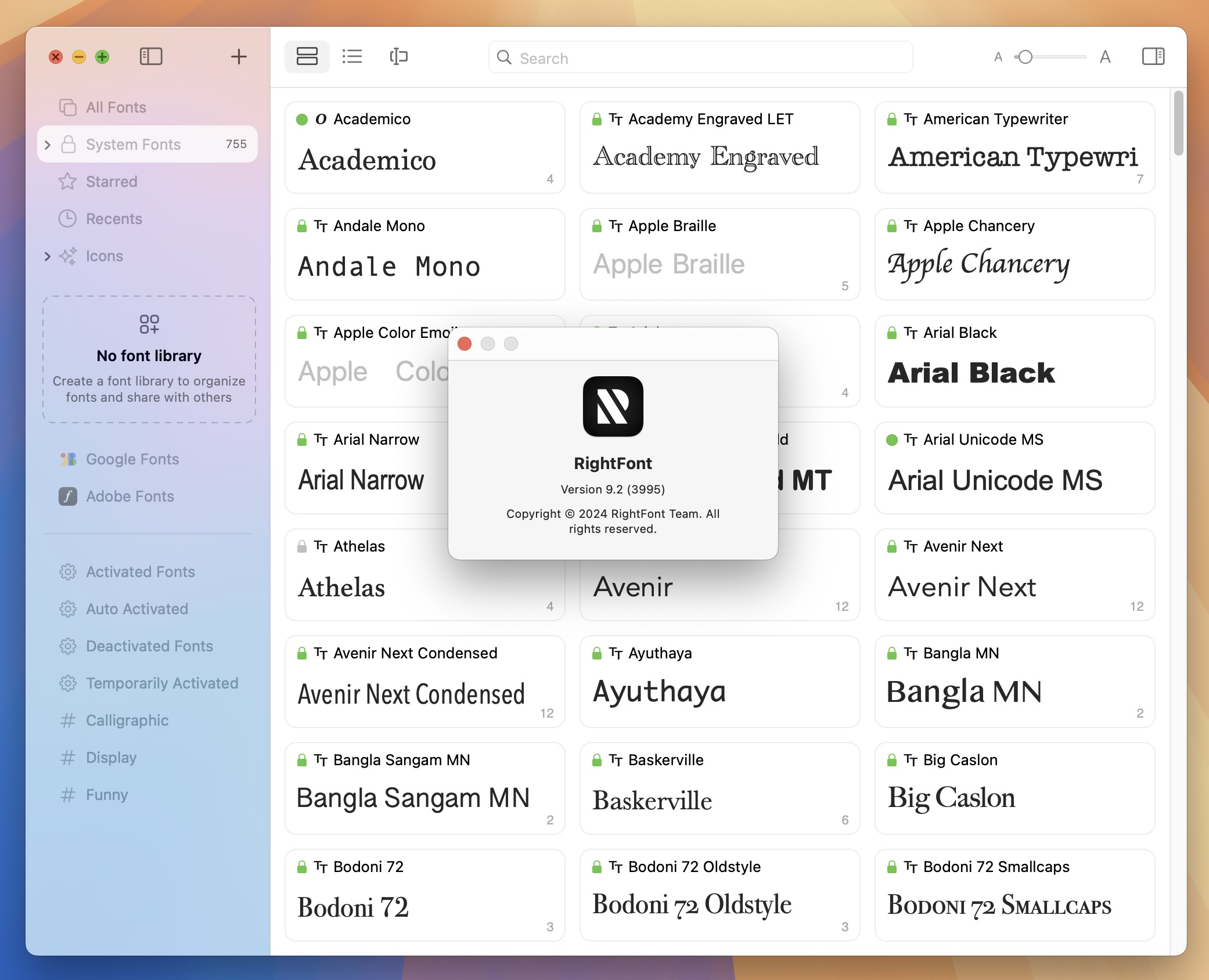Expand the Icons category in sidebar
Screen dimensions: 1209x980
(47, 256)
